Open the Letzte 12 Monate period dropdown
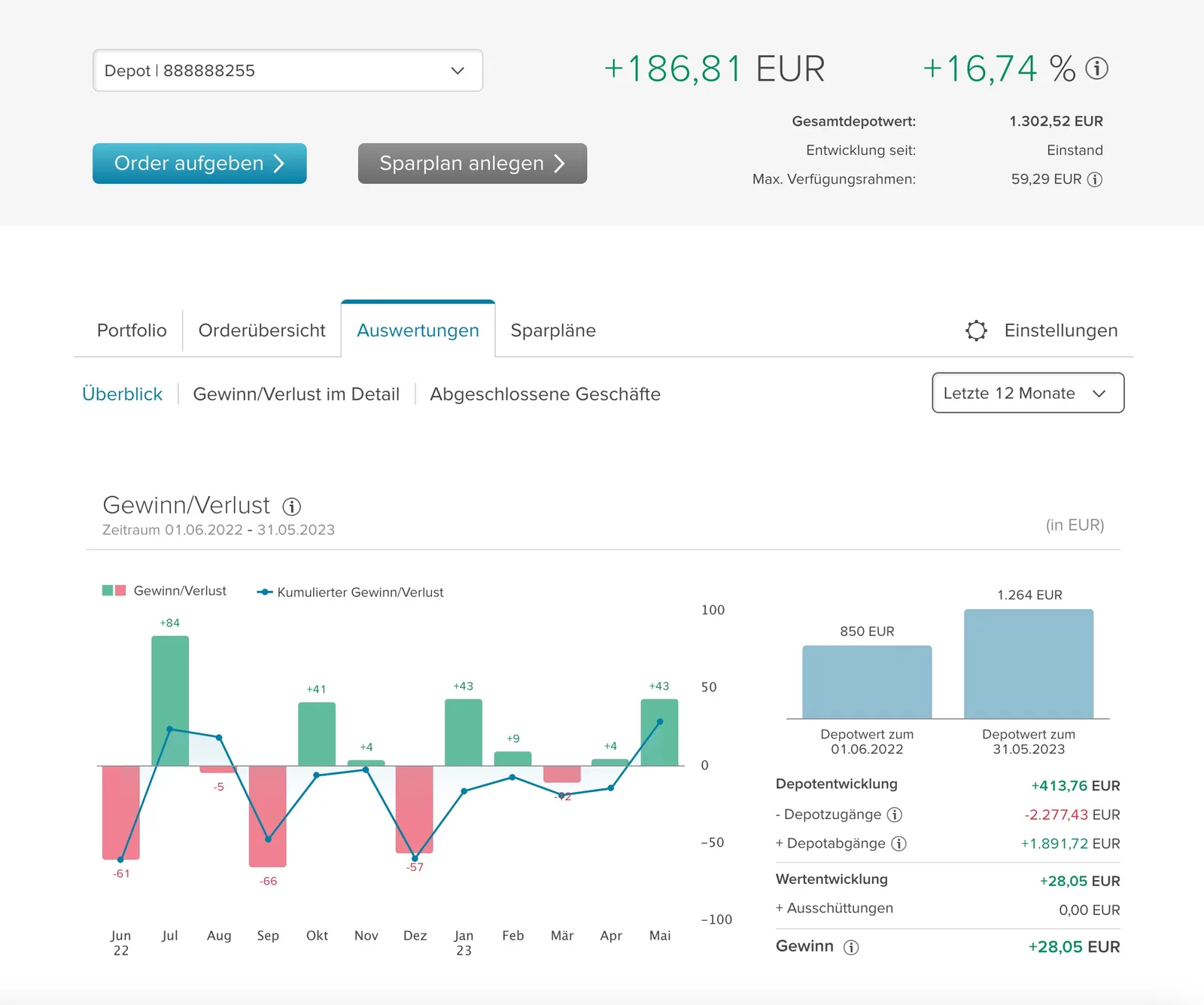 (1028, 393)
